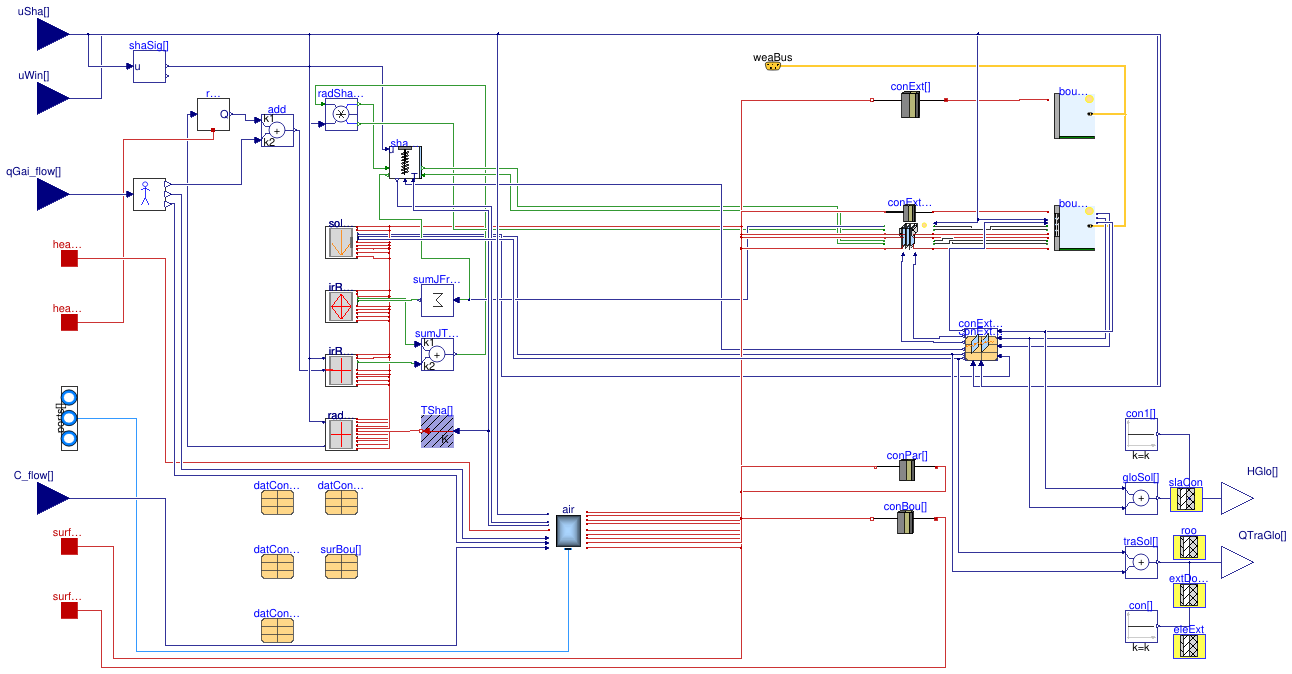Click the 'weaBus' label text
The image size is (1292, 674).
[x=772, y=57]
